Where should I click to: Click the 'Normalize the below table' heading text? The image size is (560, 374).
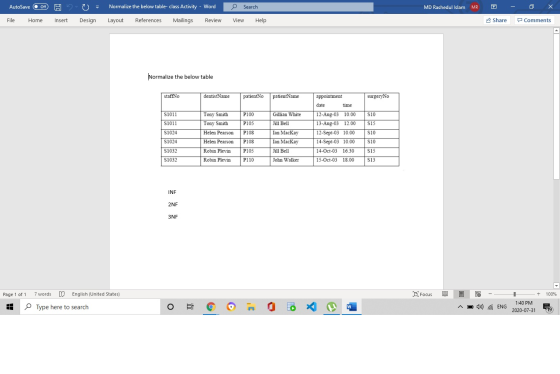coord(181,77)
